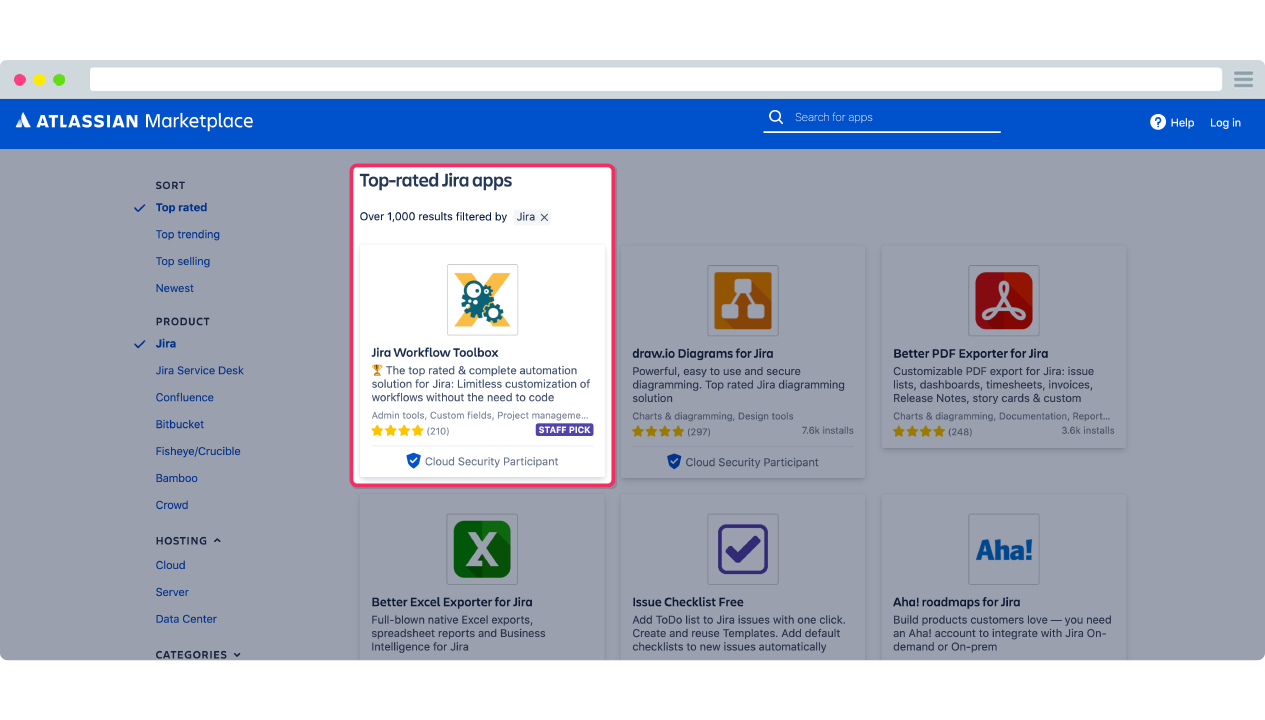Open the browser hamburger menu icon

(1243, 79)
